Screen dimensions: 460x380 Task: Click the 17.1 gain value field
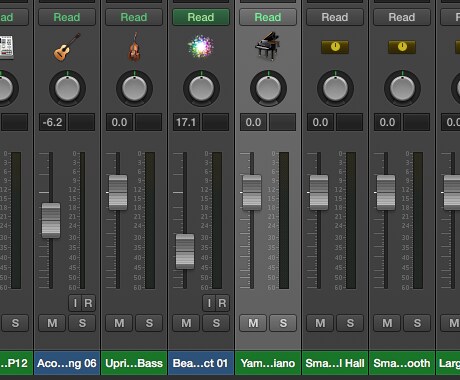pos(186,122)
